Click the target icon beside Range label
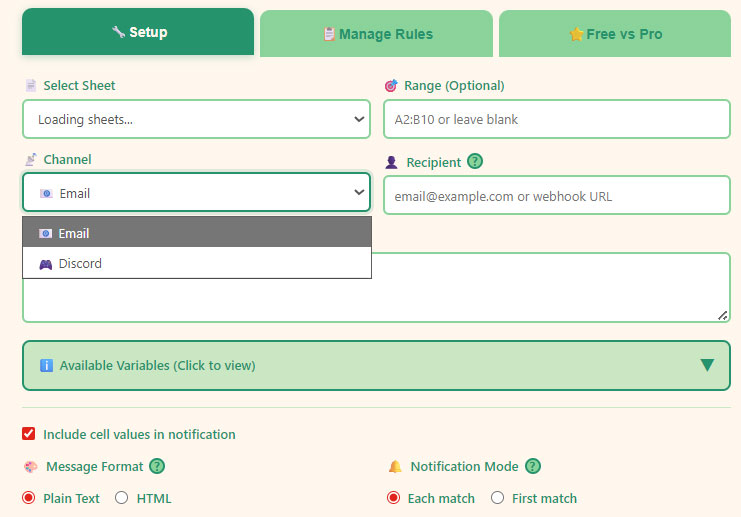 (391, 86)
